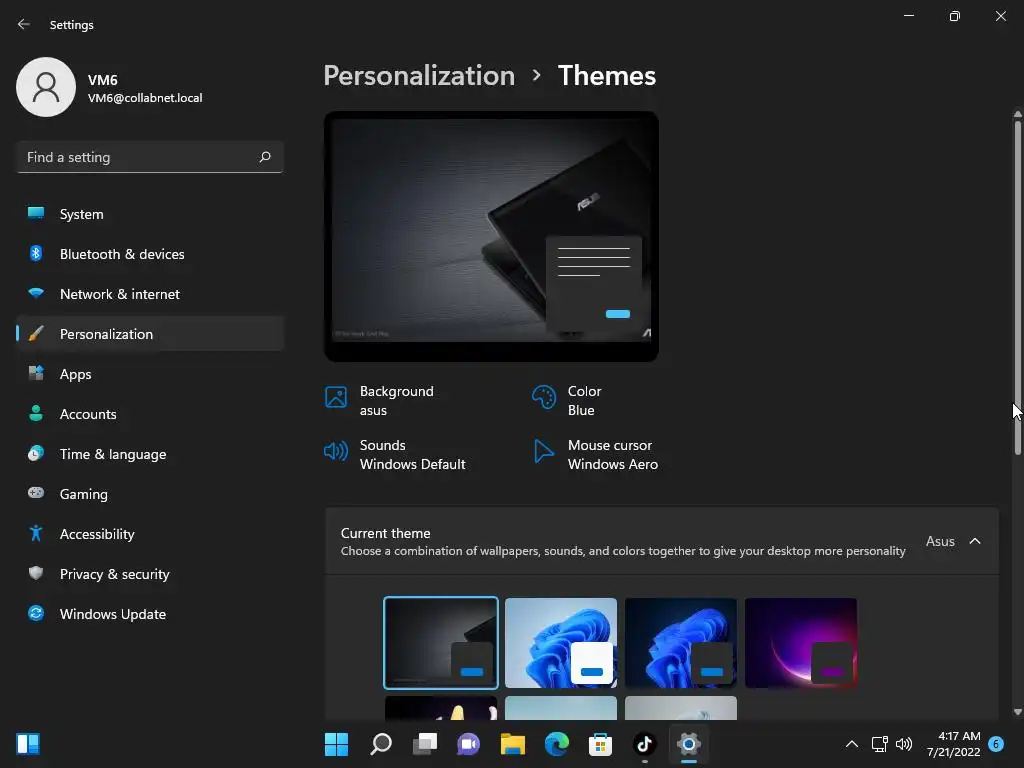Open Bluetooth & devices settings
Screen dimensions: 1024x768
[x=150, y=254]
